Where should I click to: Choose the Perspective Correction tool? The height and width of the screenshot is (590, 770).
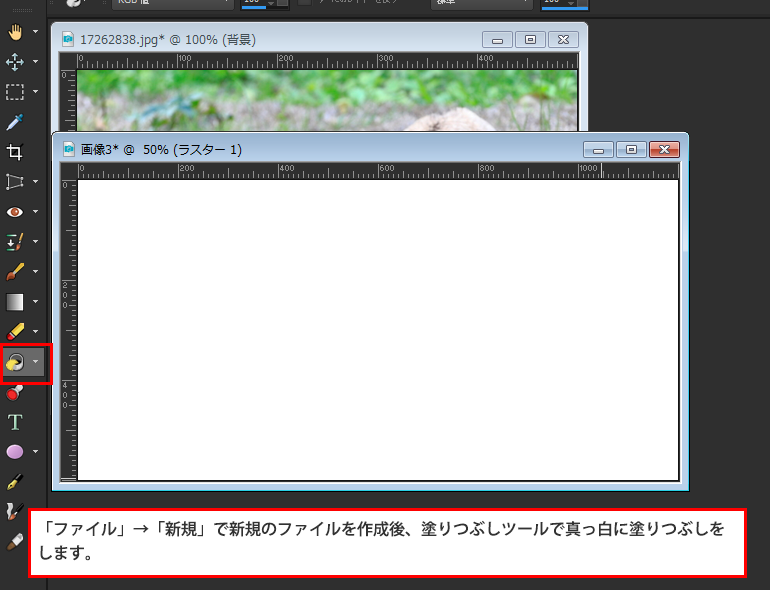(15, 182)
